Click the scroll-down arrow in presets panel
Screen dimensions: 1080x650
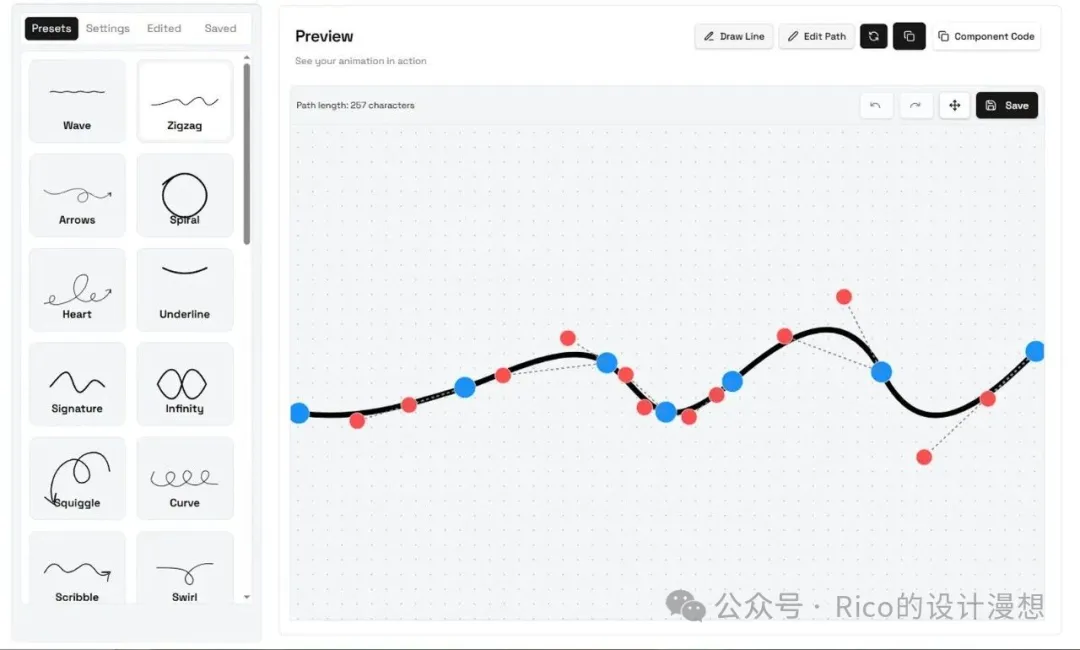tap(247, 598)
